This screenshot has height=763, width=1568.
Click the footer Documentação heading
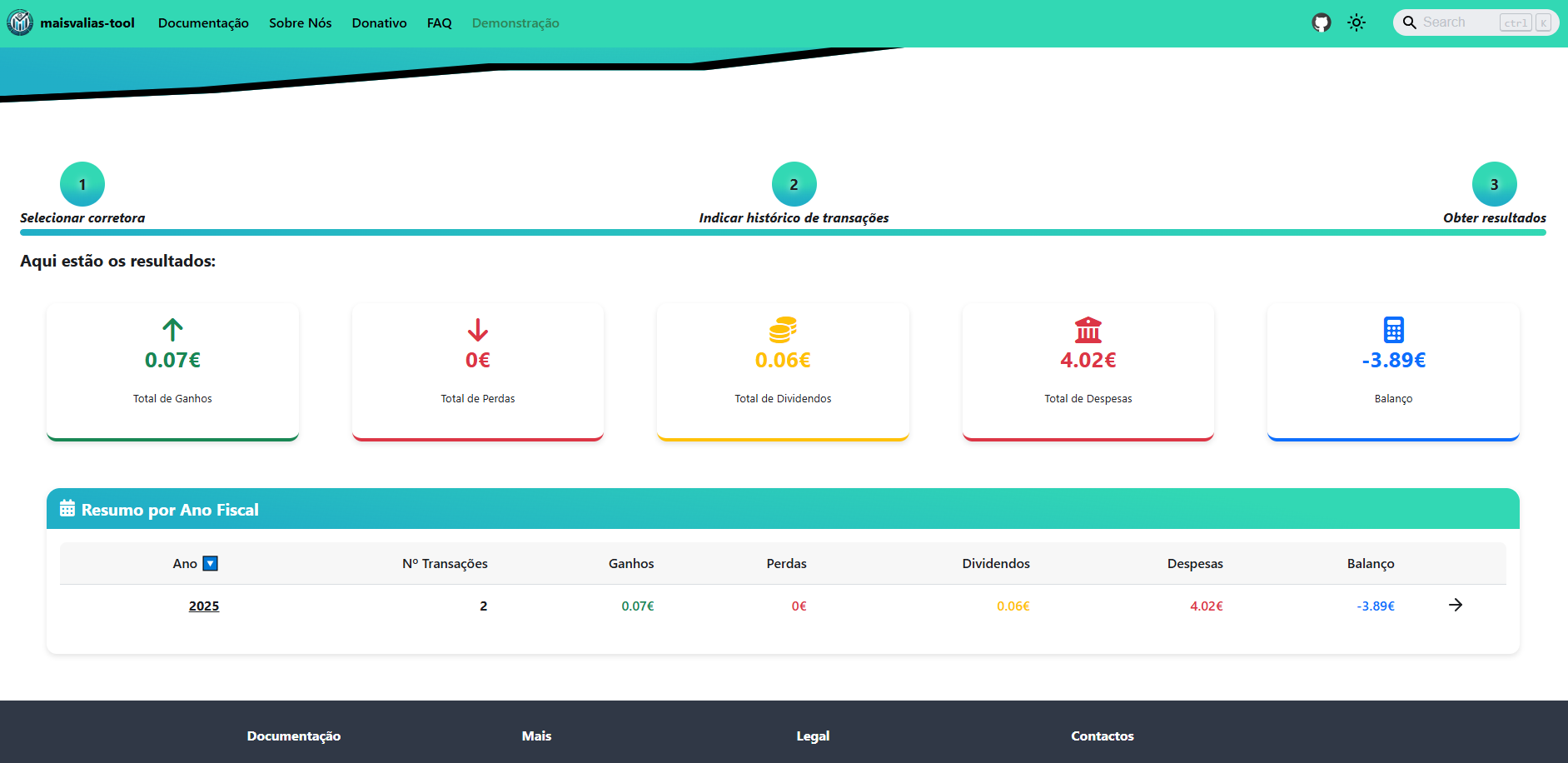pos(294,736)
